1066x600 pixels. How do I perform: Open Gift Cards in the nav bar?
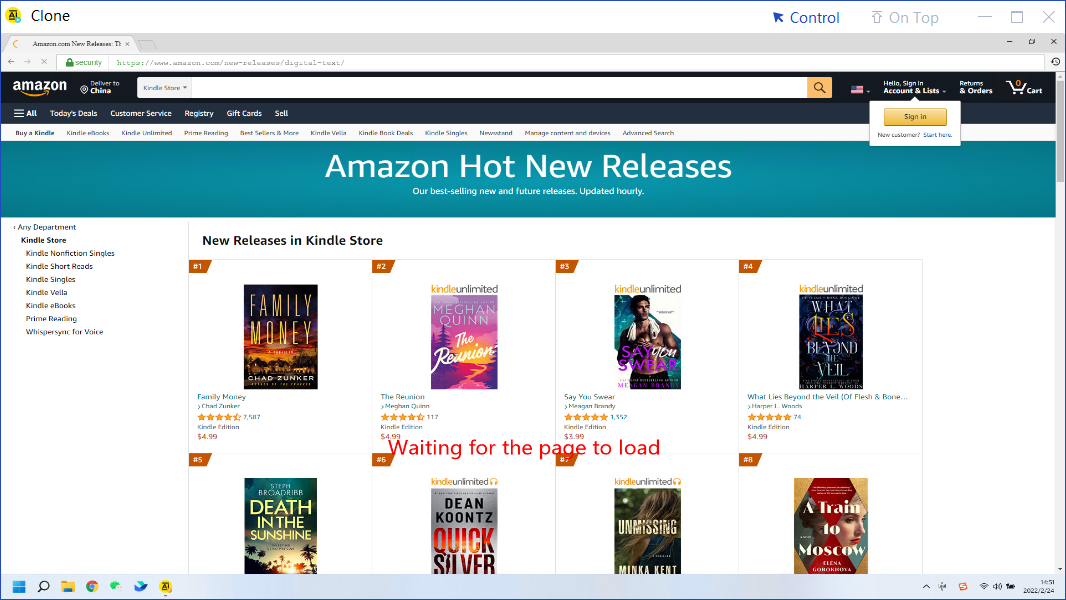(244, 113)
